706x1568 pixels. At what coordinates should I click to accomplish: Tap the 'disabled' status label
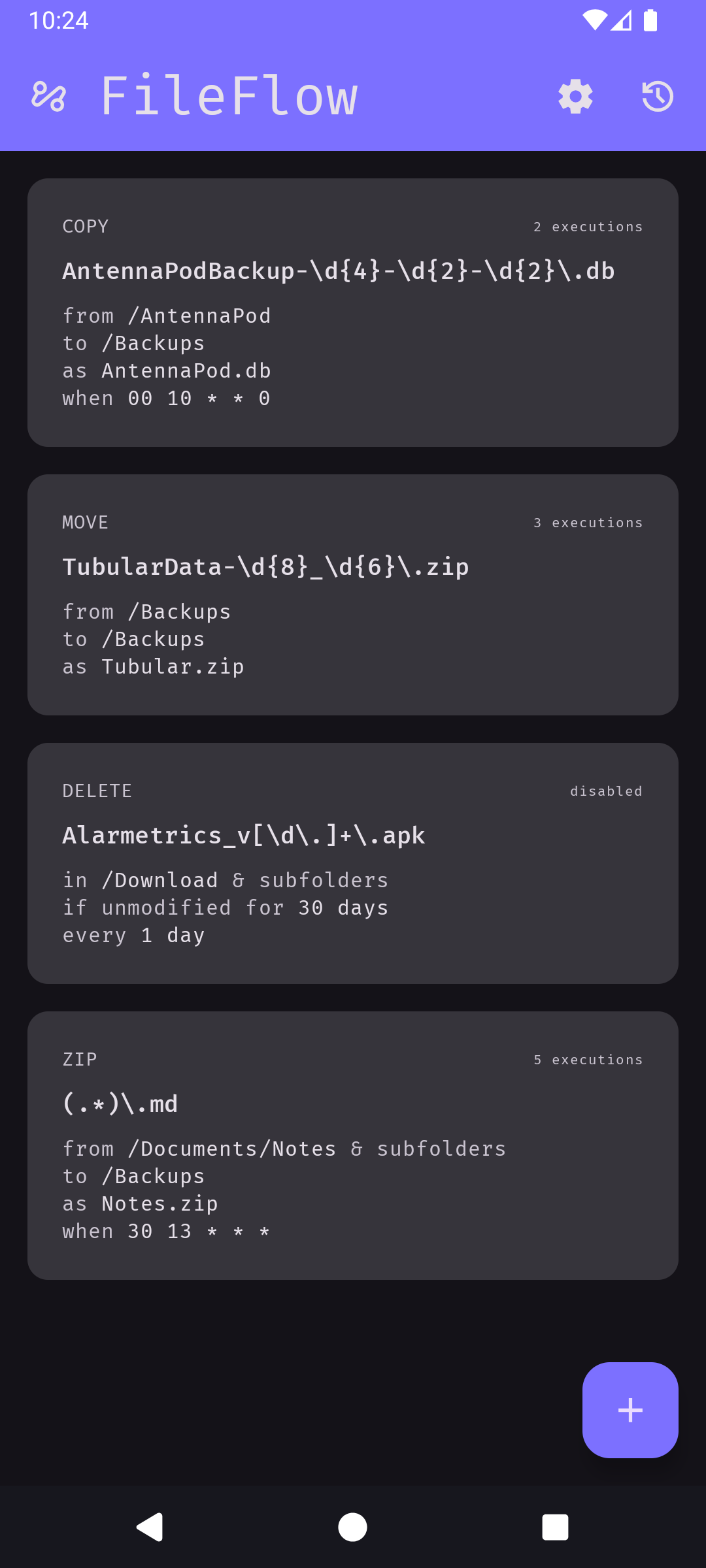pos(606,791)
